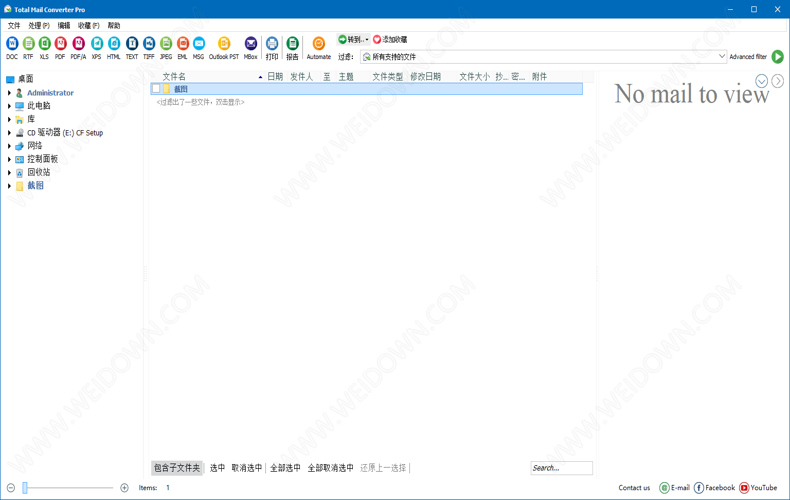Open the Automate tool
790x500 pixels.
319,46
